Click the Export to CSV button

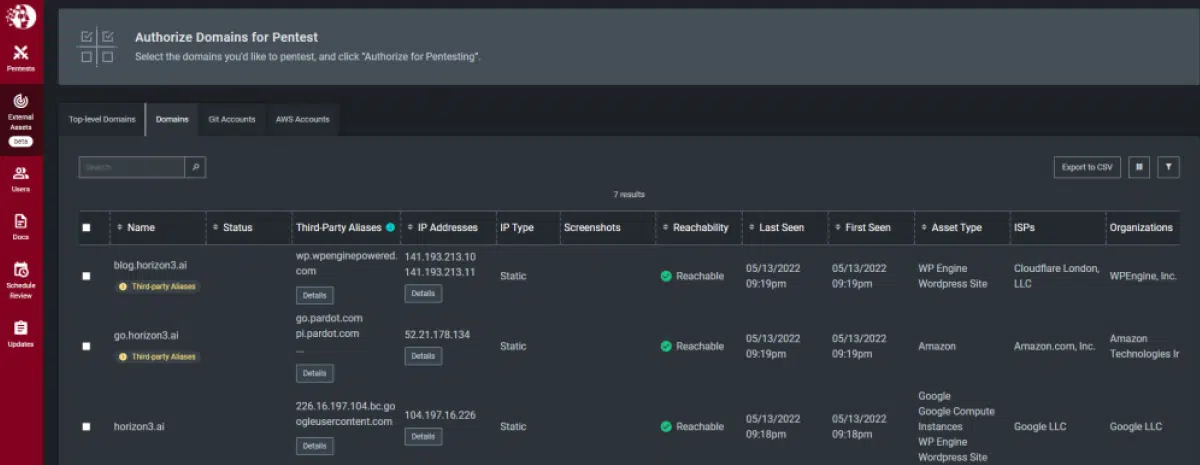click(1088, 167)
